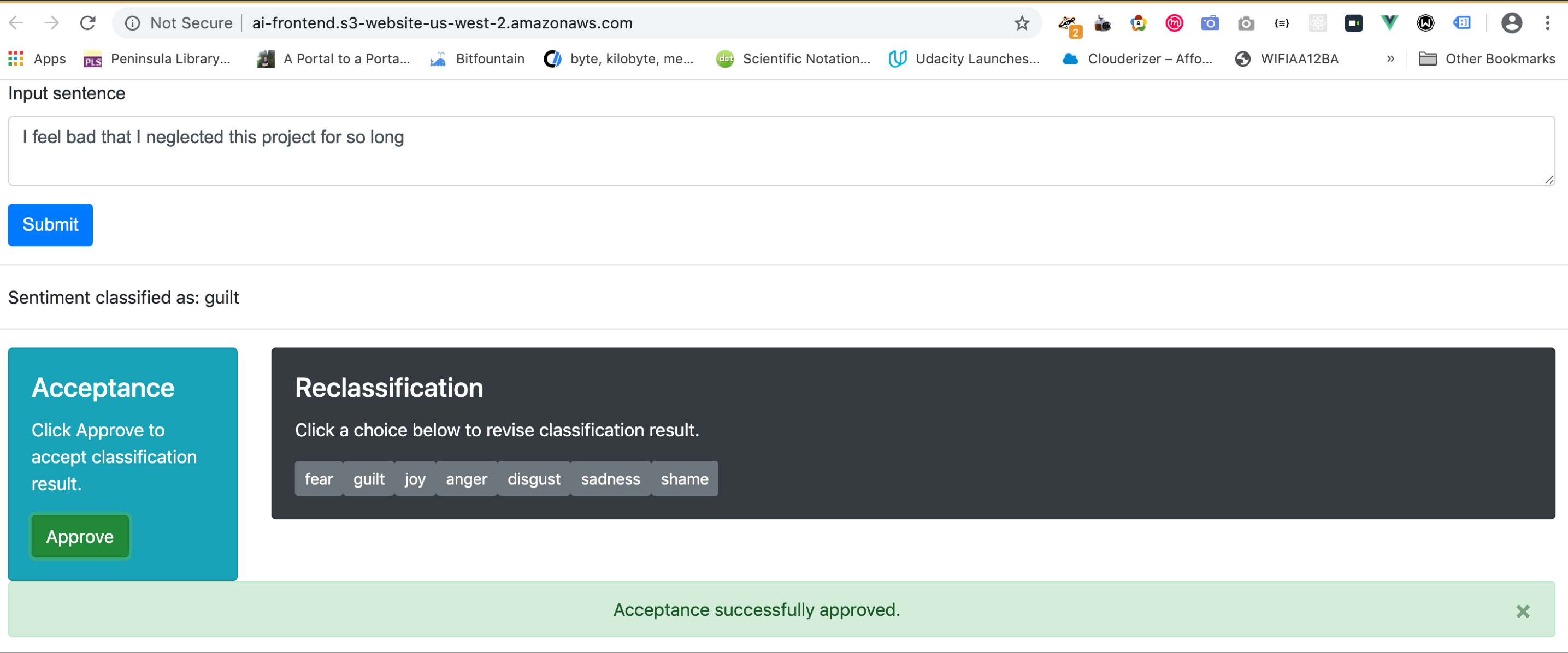Dismiss the success alert with X
Image resolution: width=1568 pixels, height=653 pixels.
1522,611
